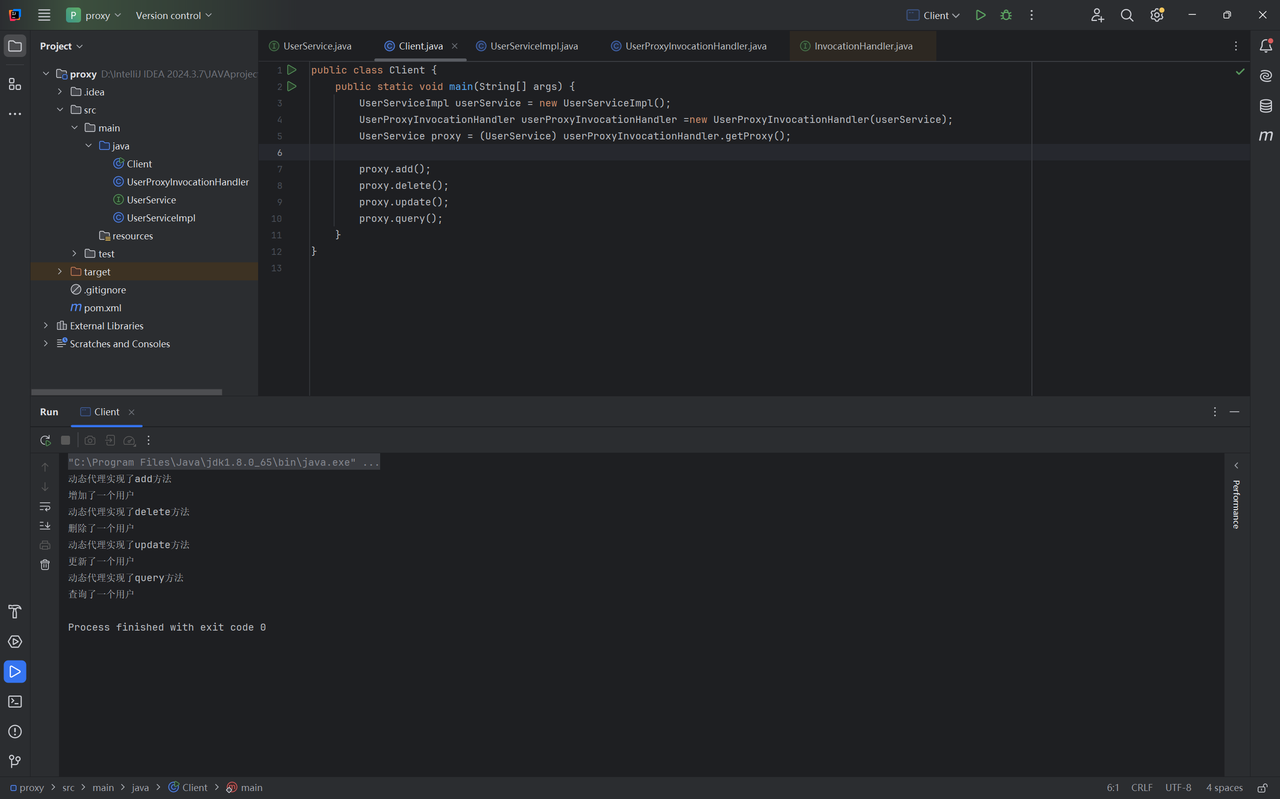Open the Database tool window
This screenshot has width=1280, height=799.
pyautogui.click(x=1266, y=106)
